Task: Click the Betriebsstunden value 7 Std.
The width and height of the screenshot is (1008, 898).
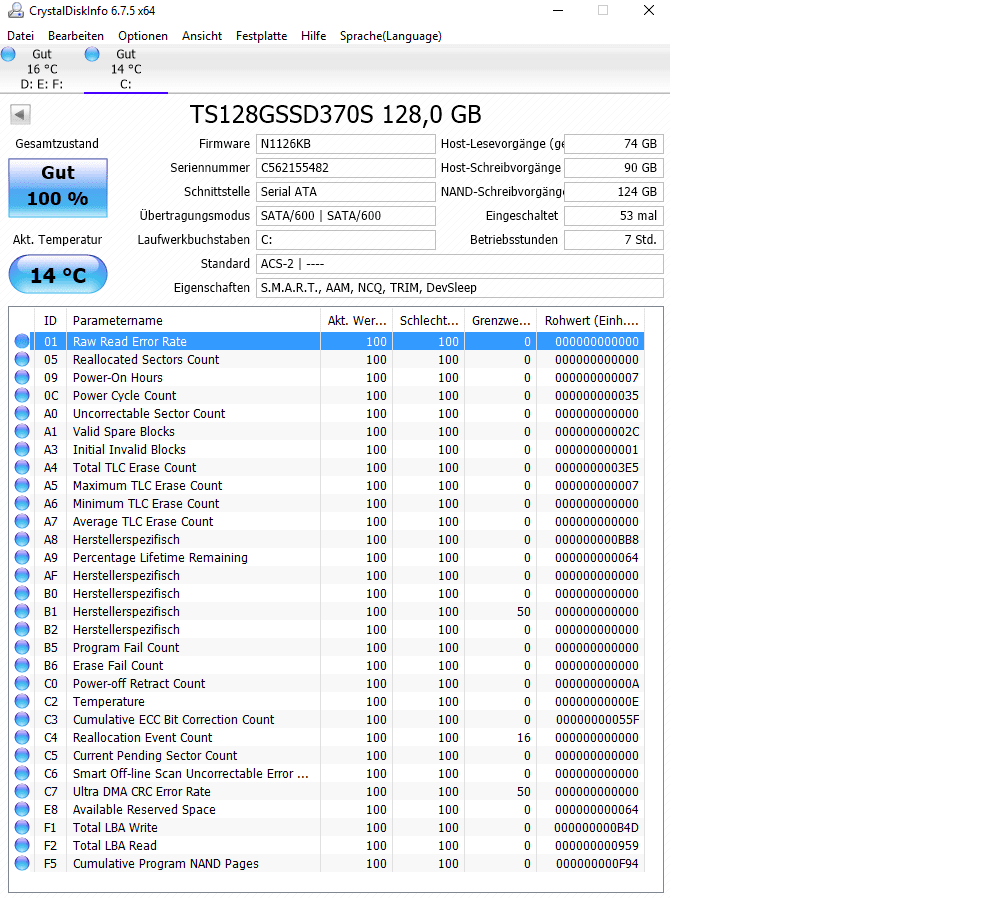Action: [614, 240]
